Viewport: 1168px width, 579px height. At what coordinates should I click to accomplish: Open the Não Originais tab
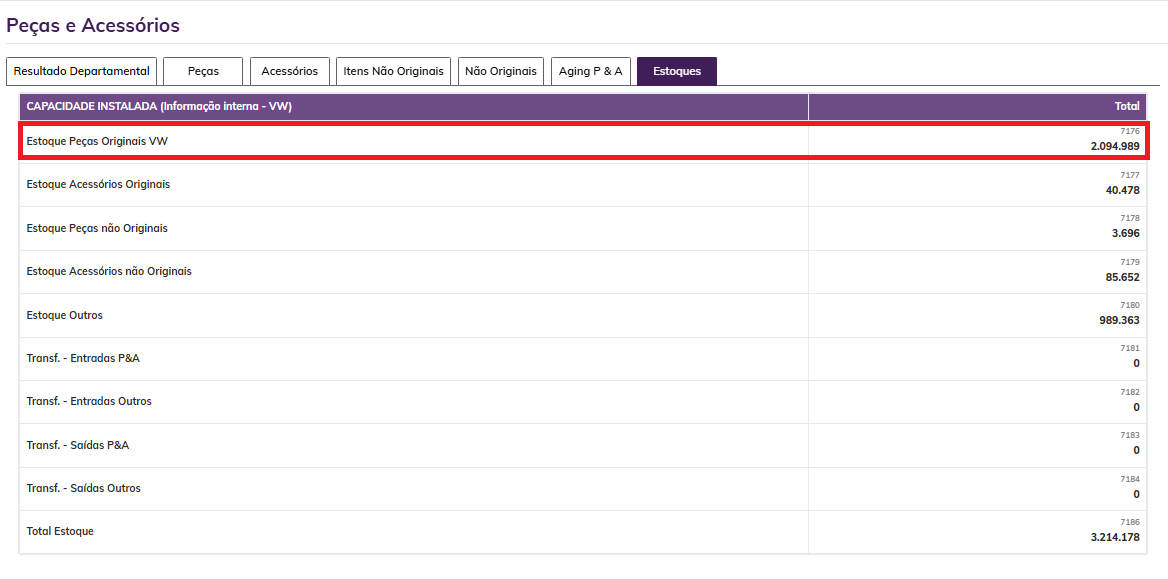[501, 71]
